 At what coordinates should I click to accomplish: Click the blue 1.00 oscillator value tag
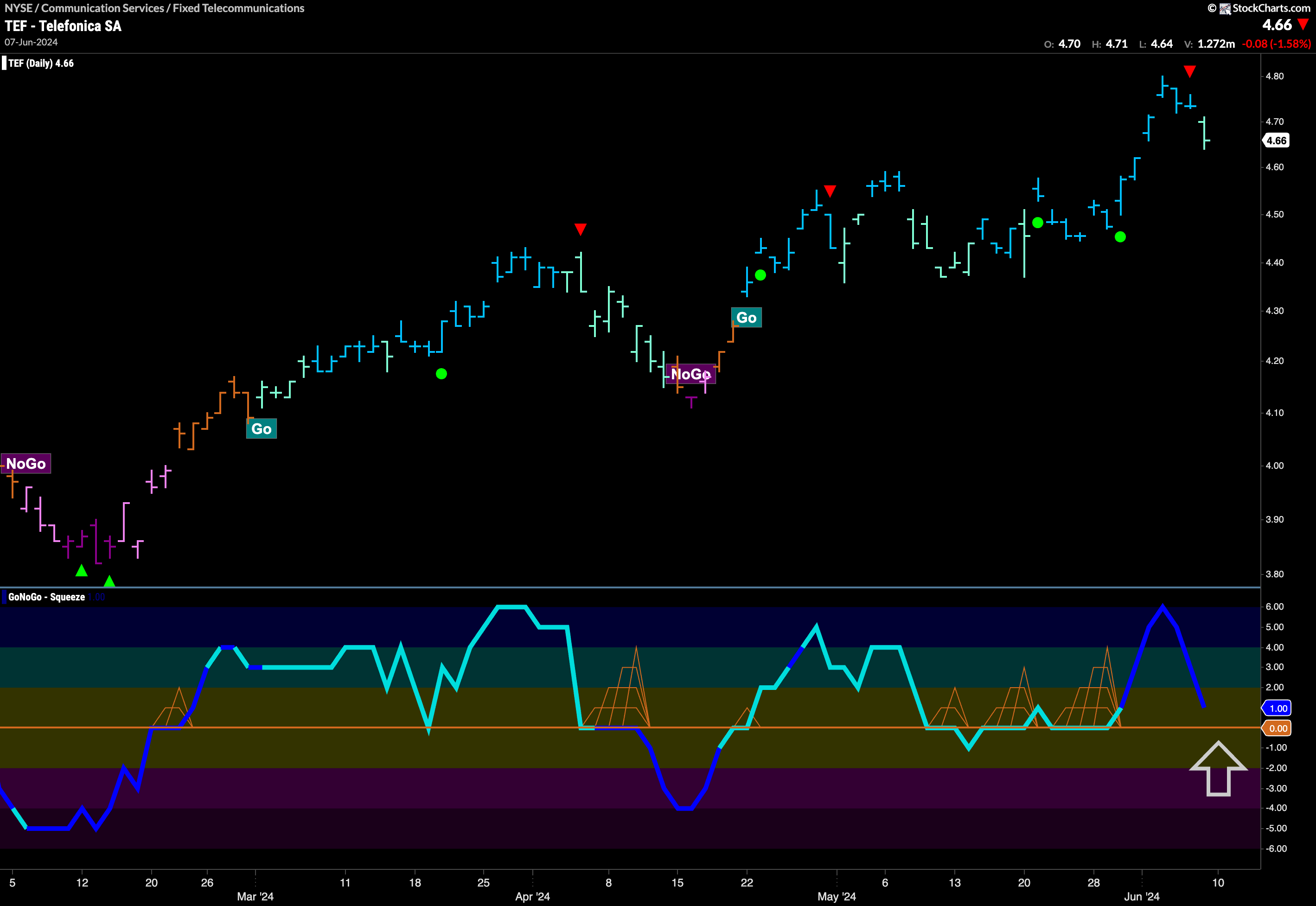tap(1276, 708)
